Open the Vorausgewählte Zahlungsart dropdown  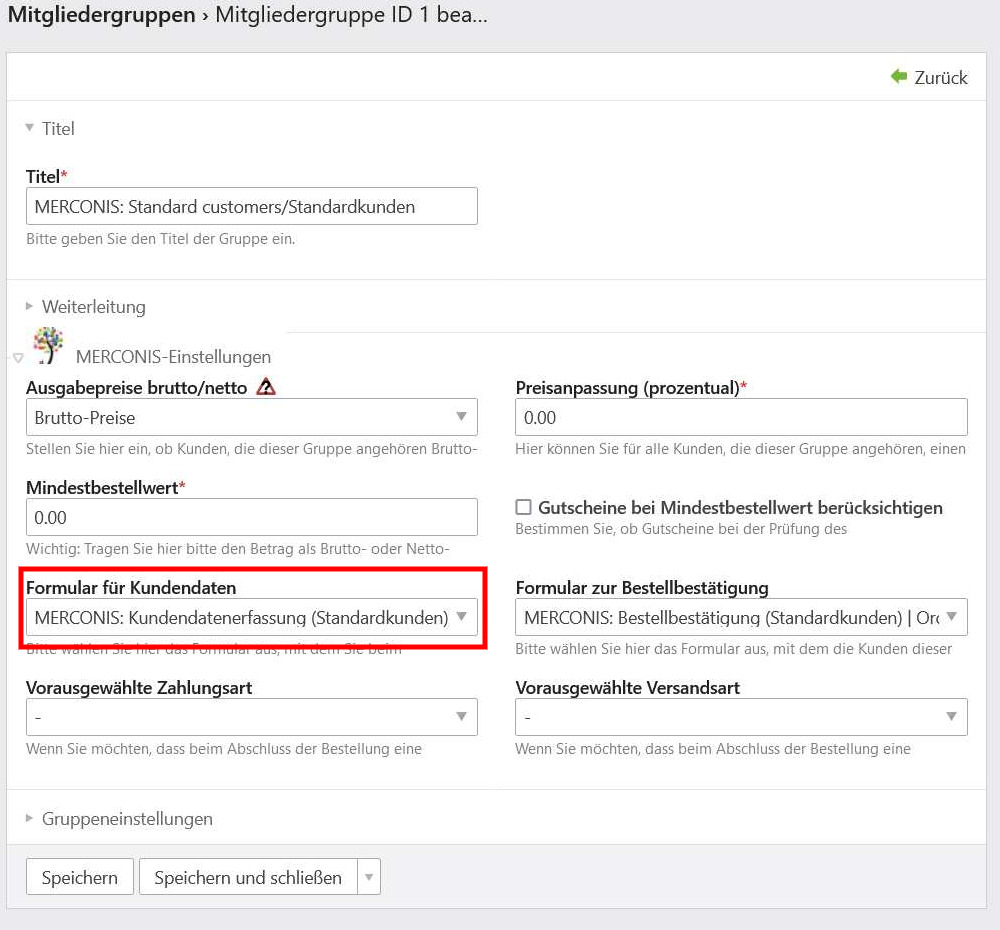251,717
